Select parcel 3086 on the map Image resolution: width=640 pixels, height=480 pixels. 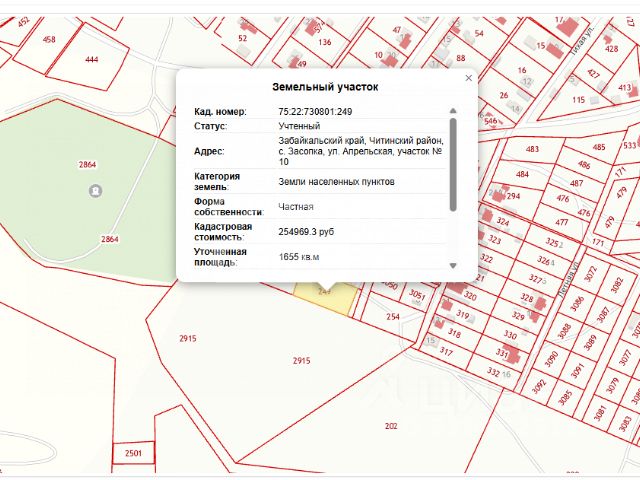[576, 304]
